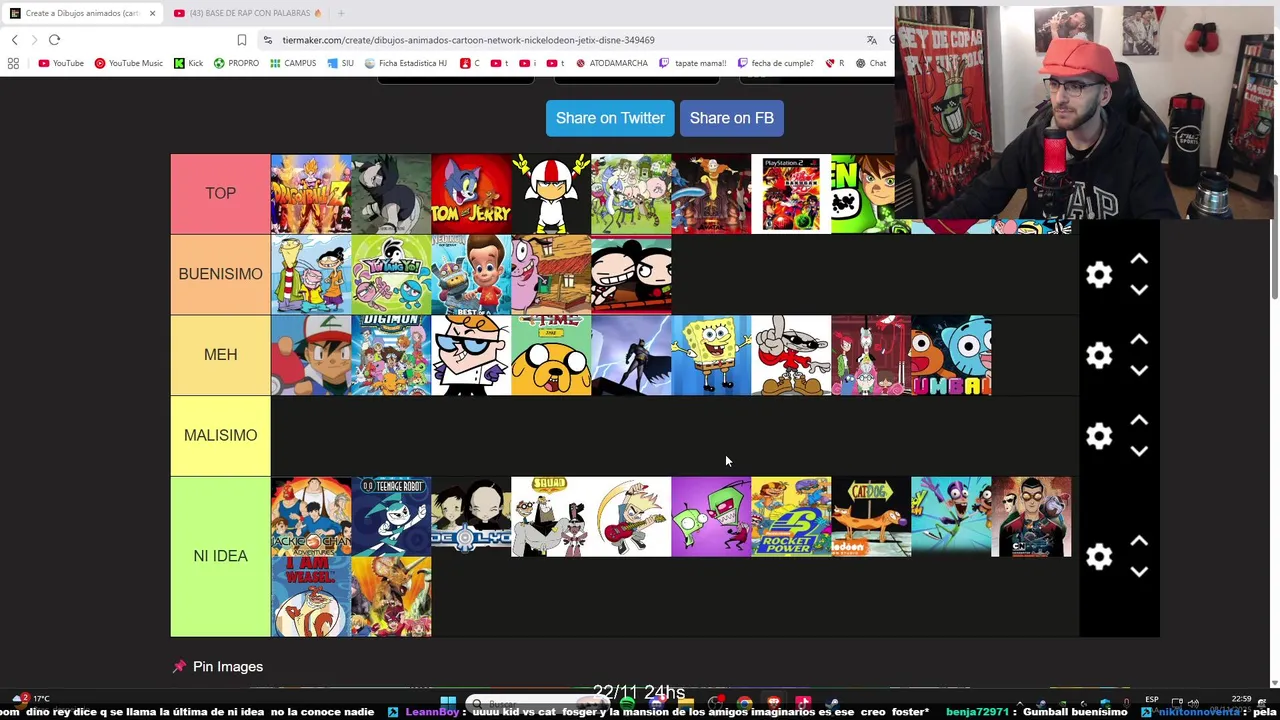Image resolution: width=1280 pixels, height=720 pixels.
Task: Select I Am Weasel thumbnail
Action: pyautogui.click(x=311, y=597)
